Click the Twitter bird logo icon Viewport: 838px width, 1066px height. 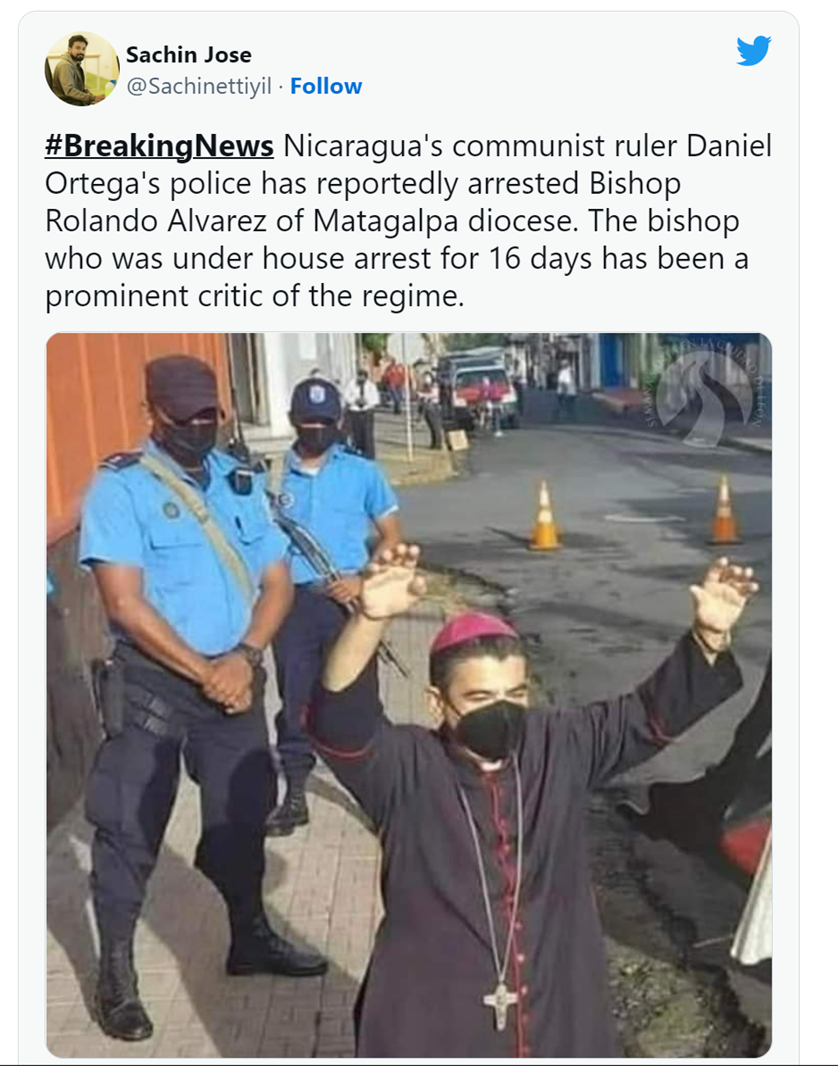coord(754,51)
